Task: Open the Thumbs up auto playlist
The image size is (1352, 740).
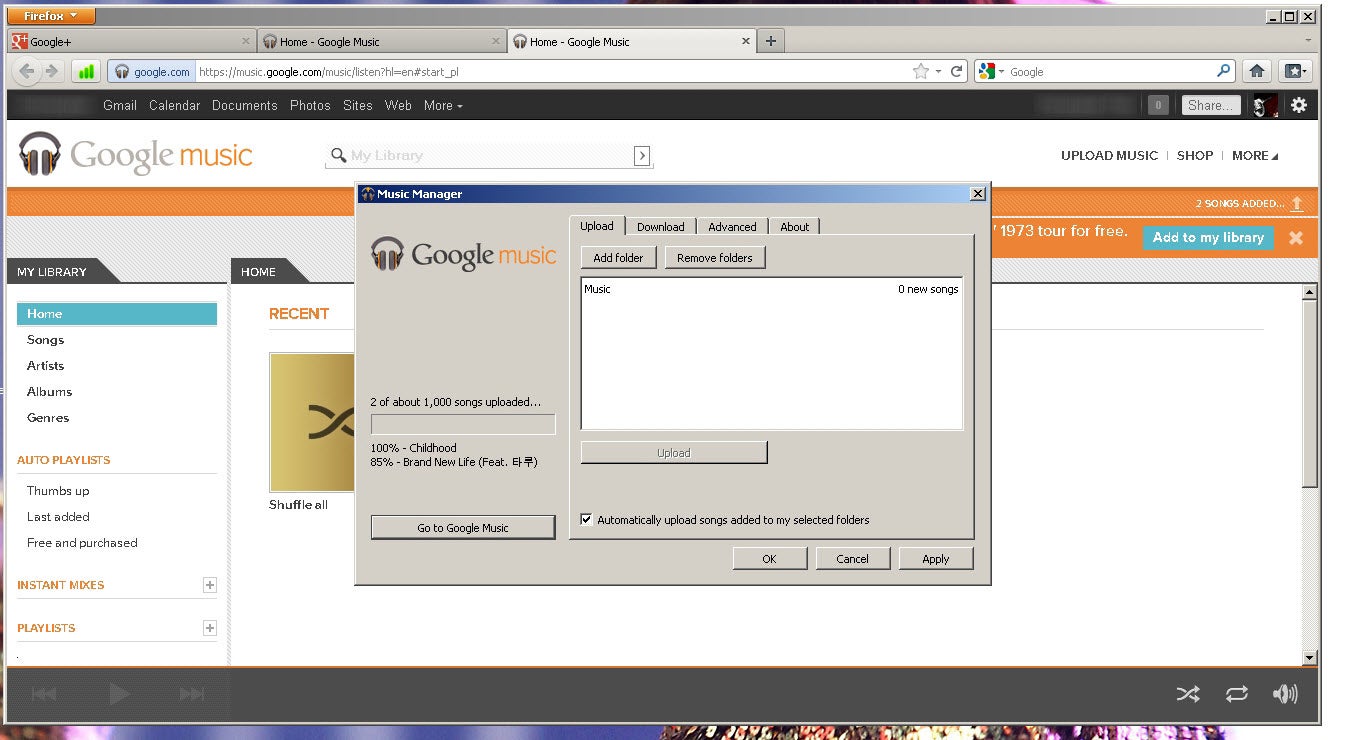Action: [58, 491]
